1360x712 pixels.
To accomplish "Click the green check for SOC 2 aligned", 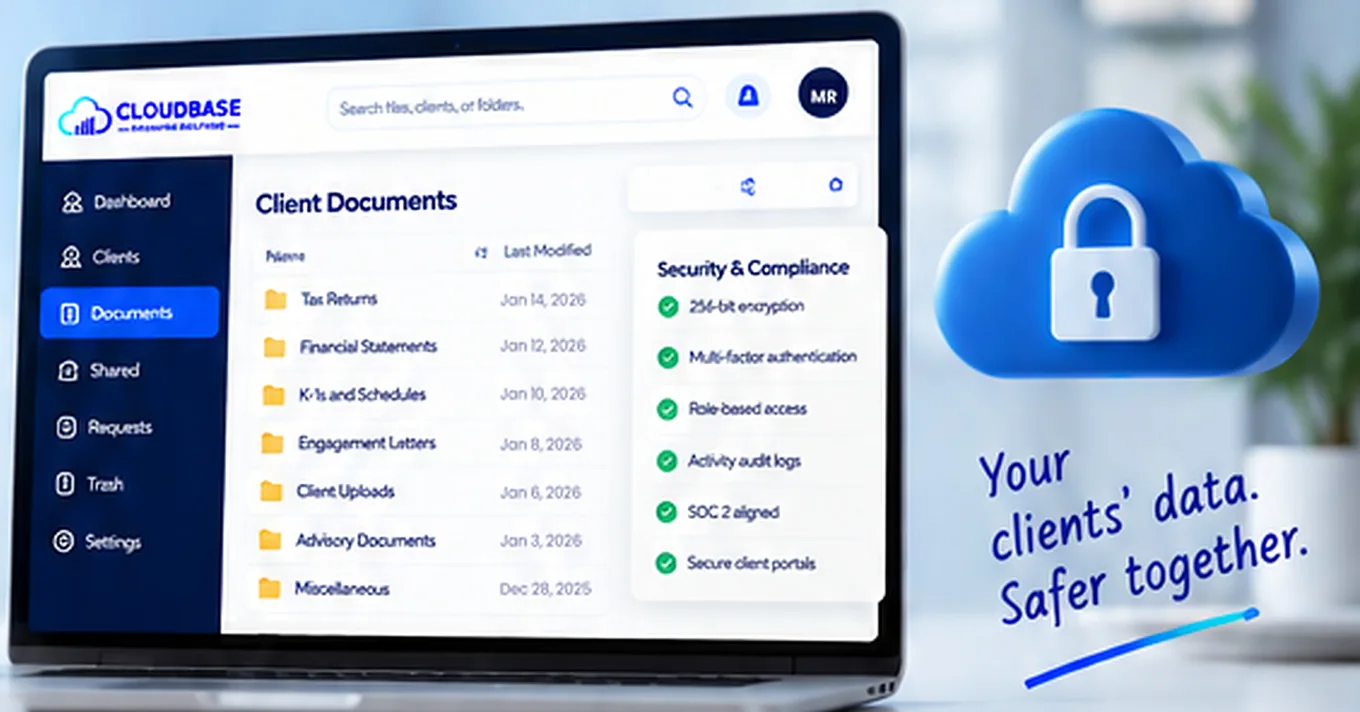I will [666, 512].
